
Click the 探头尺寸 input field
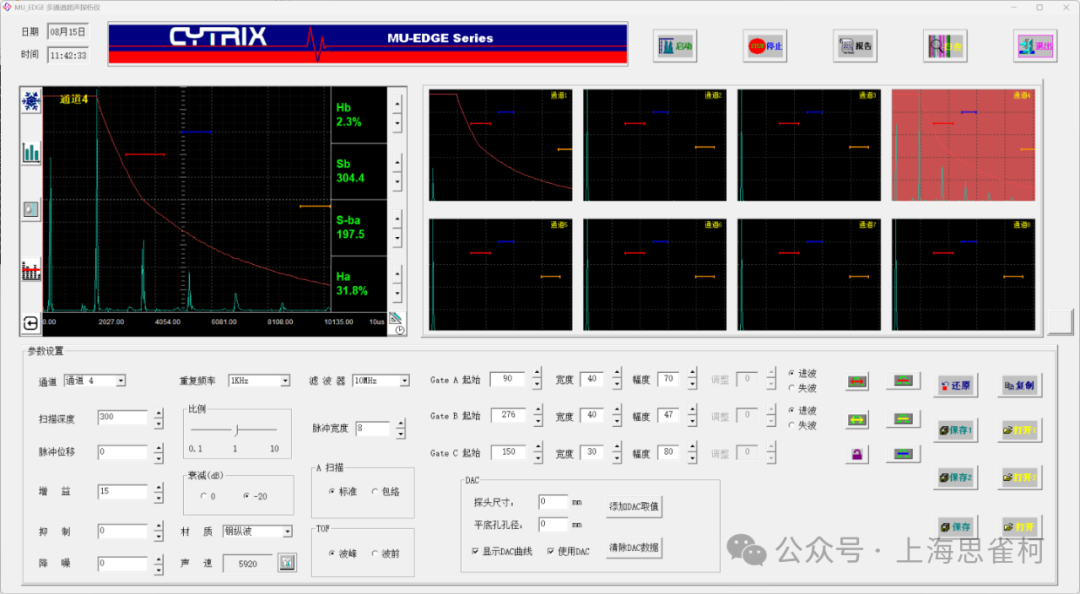(x=553, y=502)
